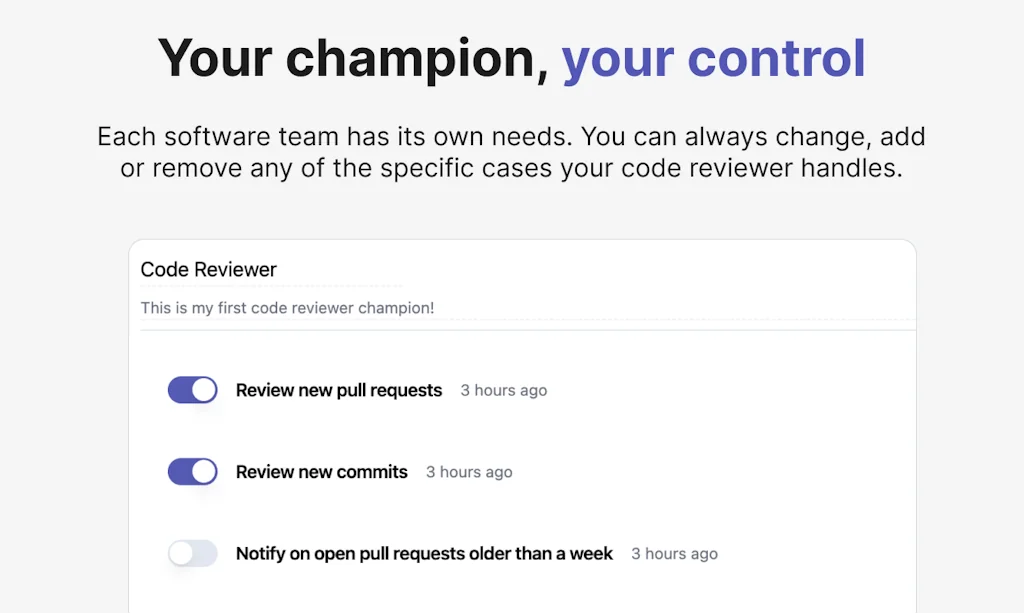Screen dimensions: 1024x613
Task: Click "Notify on open pull requests older than a week"
Action: click(424, 553)
